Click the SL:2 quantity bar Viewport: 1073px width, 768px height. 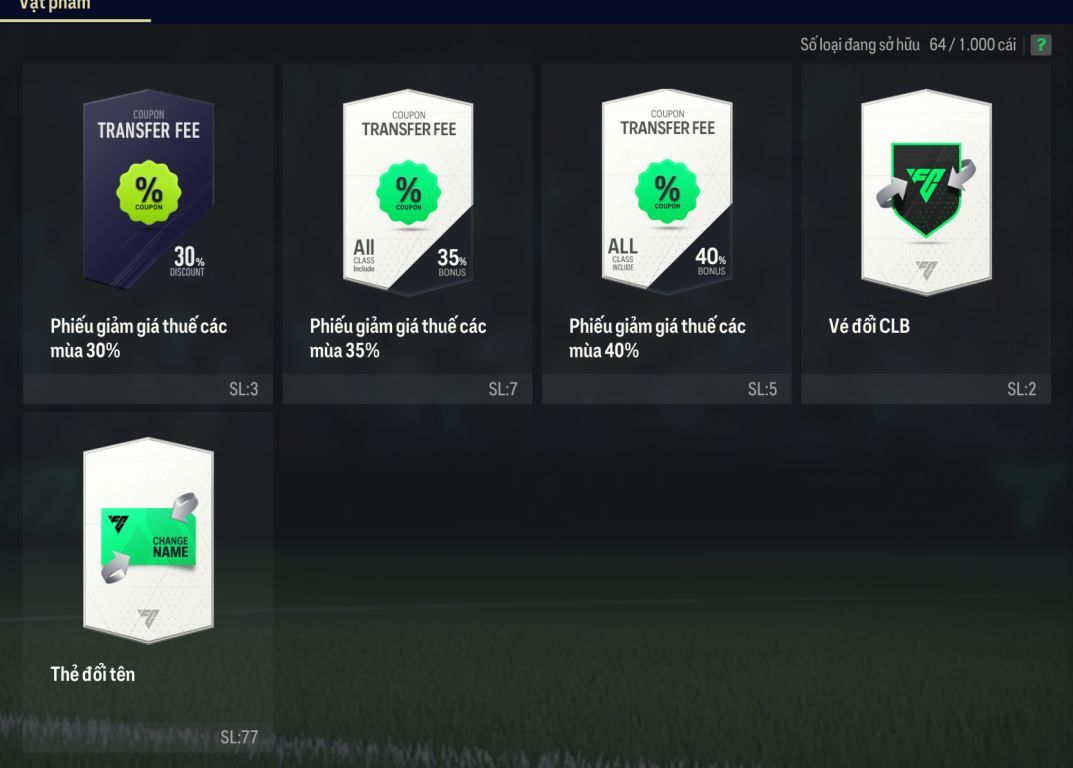(x=926, y=389)
